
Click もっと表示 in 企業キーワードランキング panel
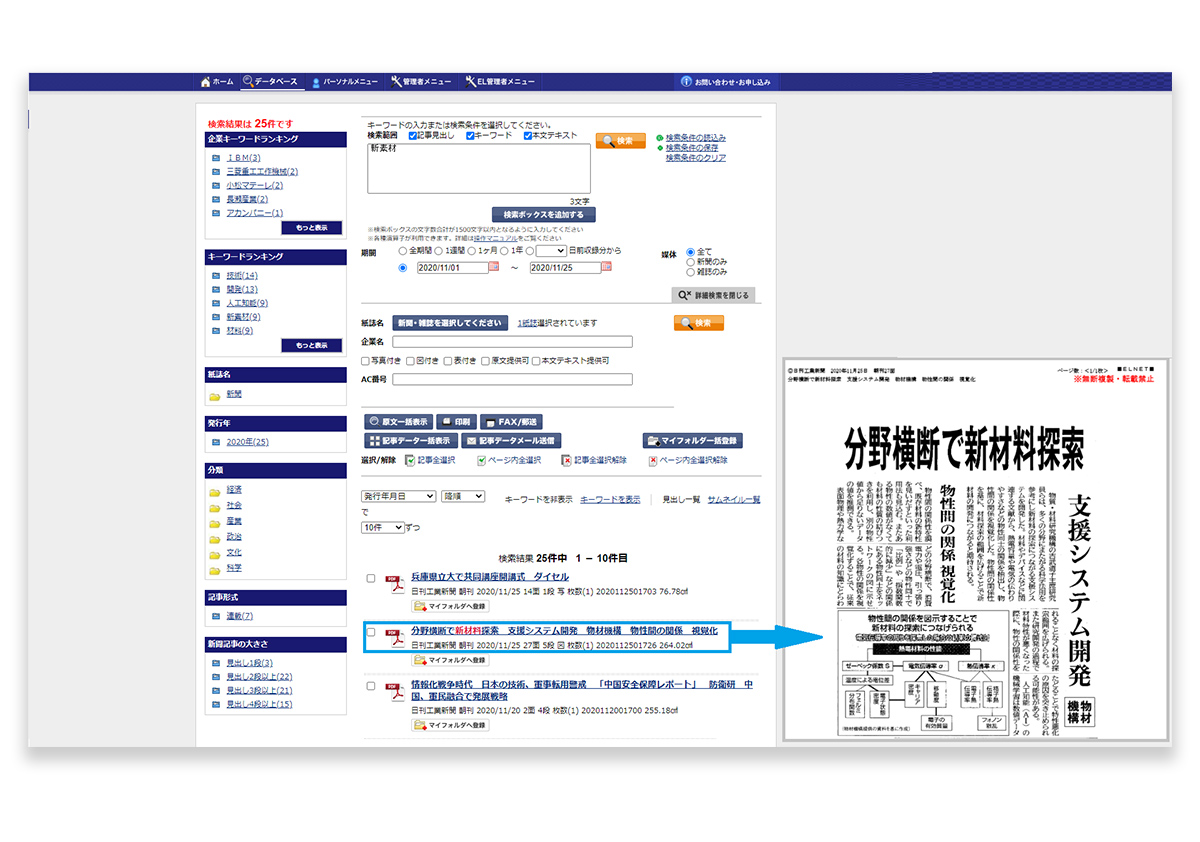(x=311, y=228)
